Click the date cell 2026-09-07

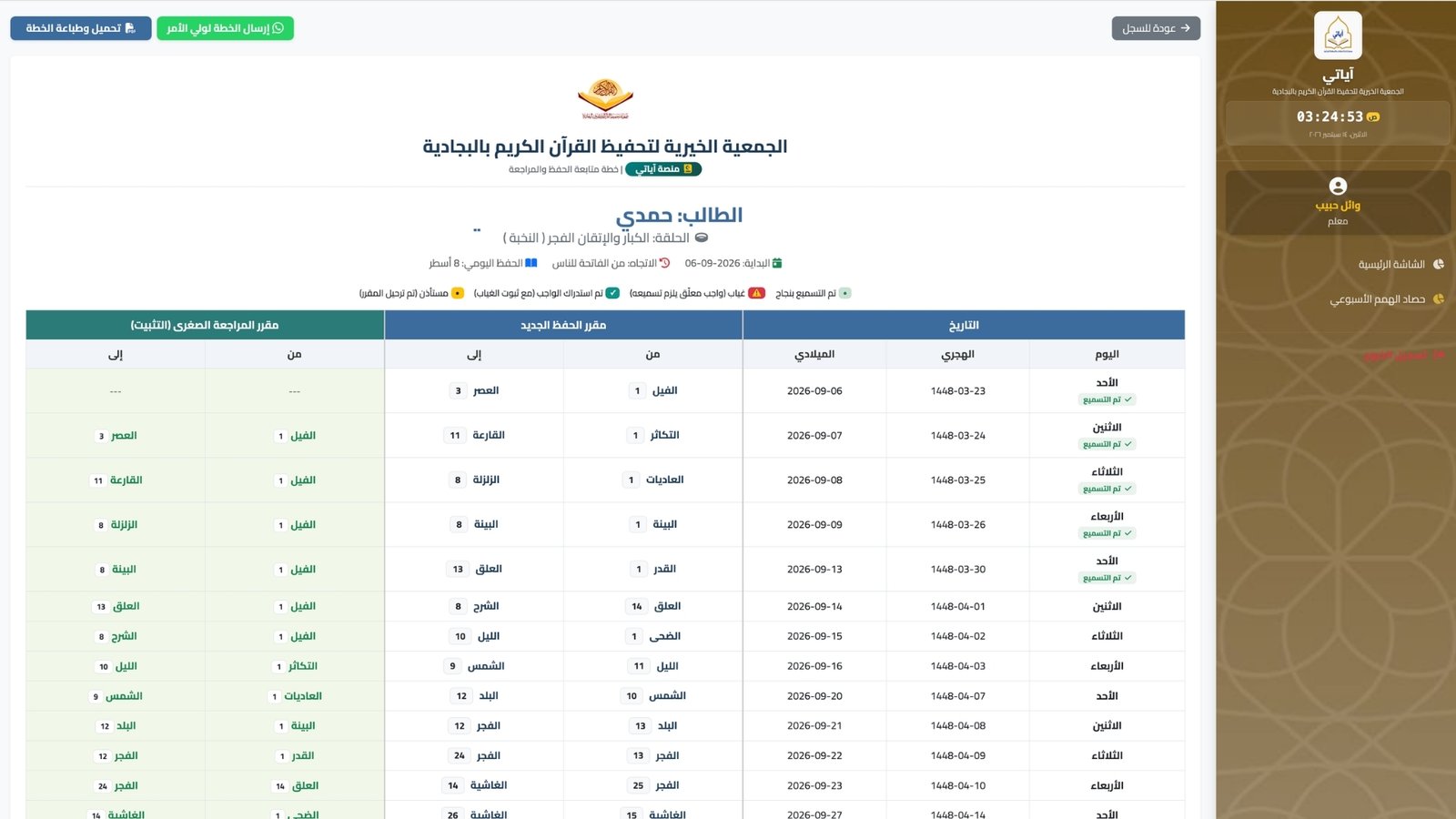click(x=814, y=436)
